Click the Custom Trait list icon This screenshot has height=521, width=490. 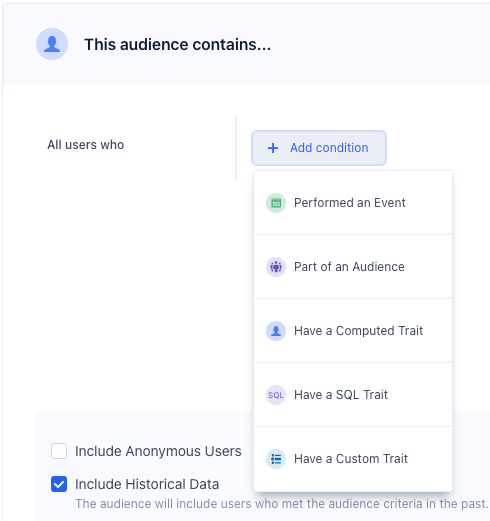(x=276, y=459)
